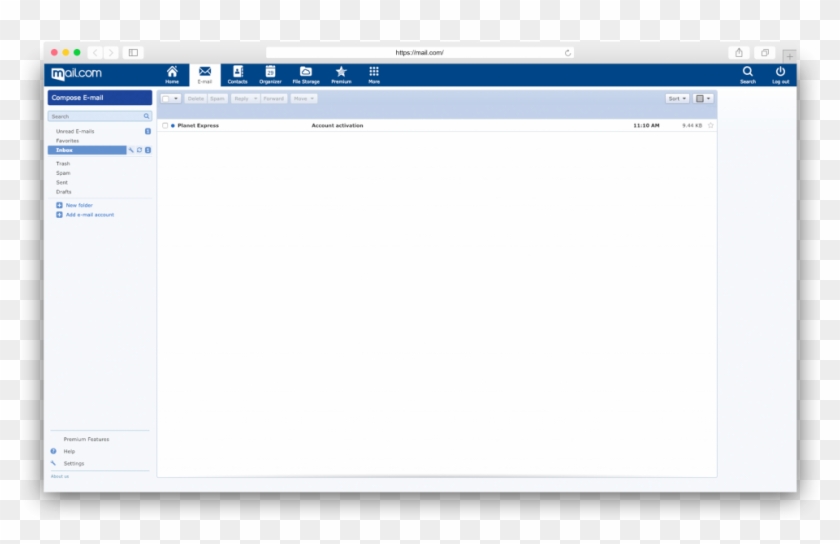The height and width of the screenshot is (544, 840).
Task: Click the sidebar Search input field
Action: 96,116
